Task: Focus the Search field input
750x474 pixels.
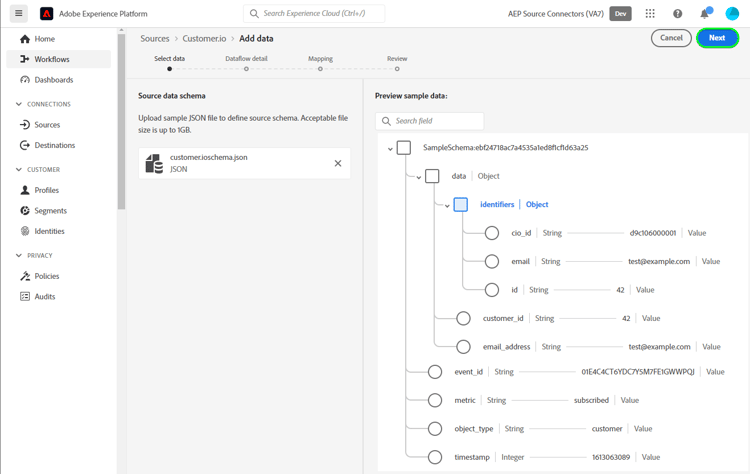Action: (430, 121)
